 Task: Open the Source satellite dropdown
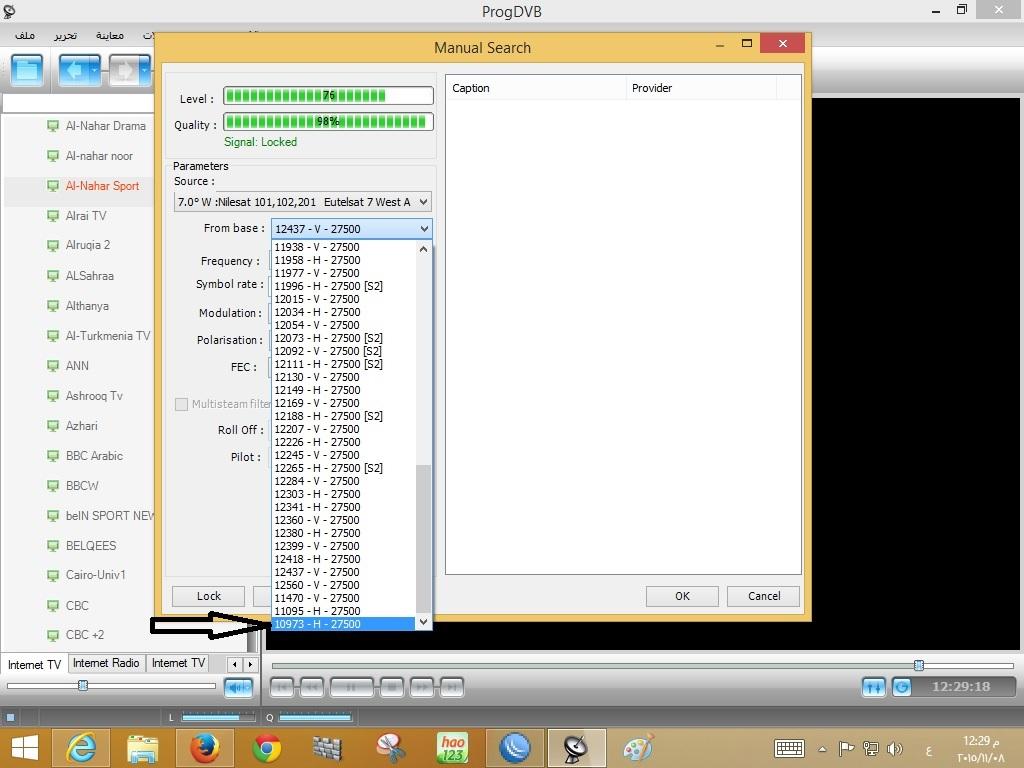click(x=303, y=202)
